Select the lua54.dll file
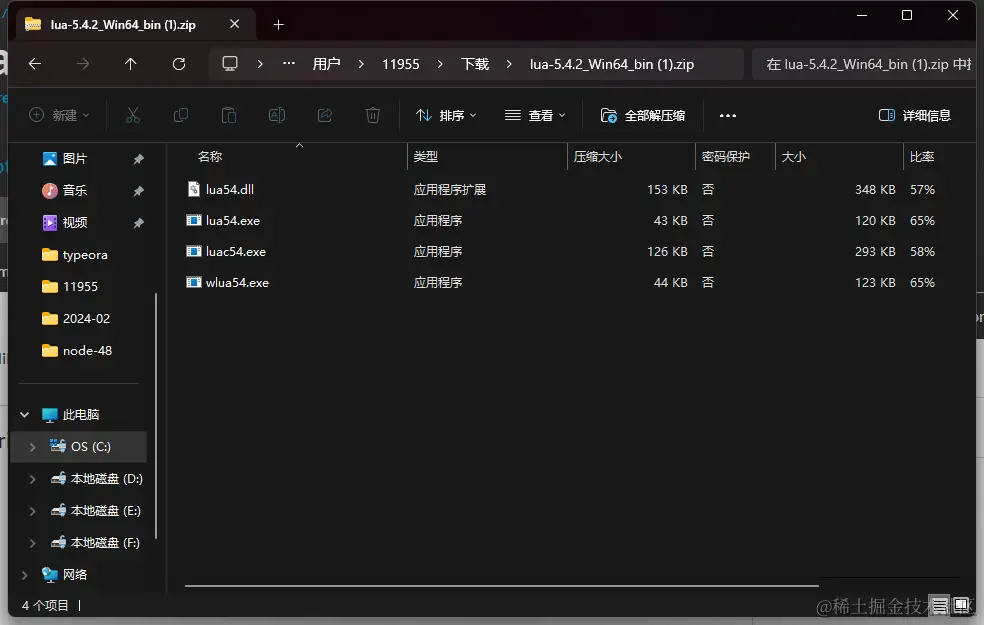 (231, 188)
